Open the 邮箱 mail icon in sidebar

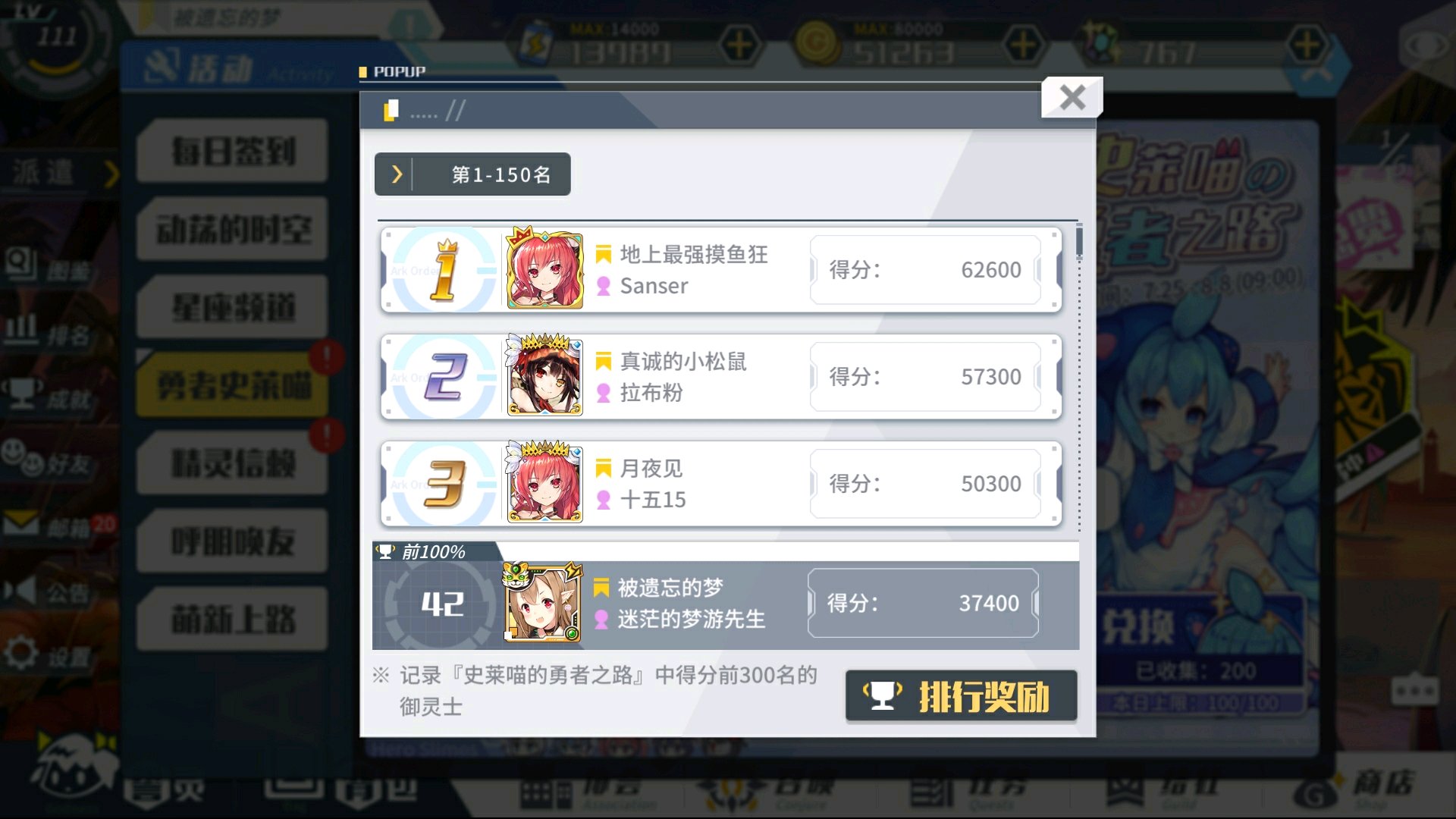pos(21,523)
